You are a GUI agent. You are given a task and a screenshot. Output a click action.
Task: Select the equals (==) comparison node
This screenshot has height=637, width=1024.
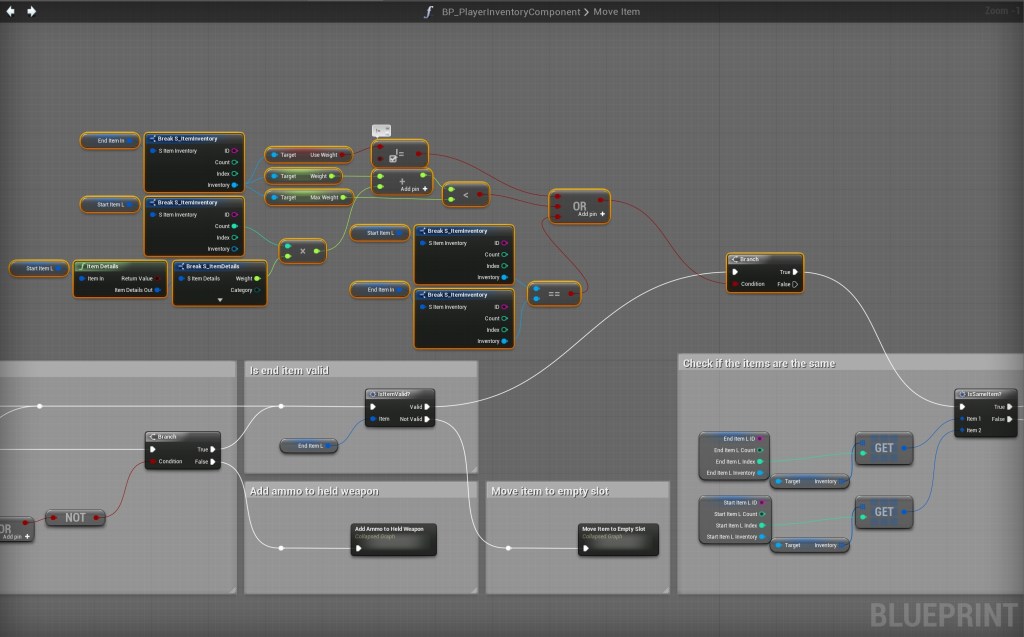click(x=554, y=293)
